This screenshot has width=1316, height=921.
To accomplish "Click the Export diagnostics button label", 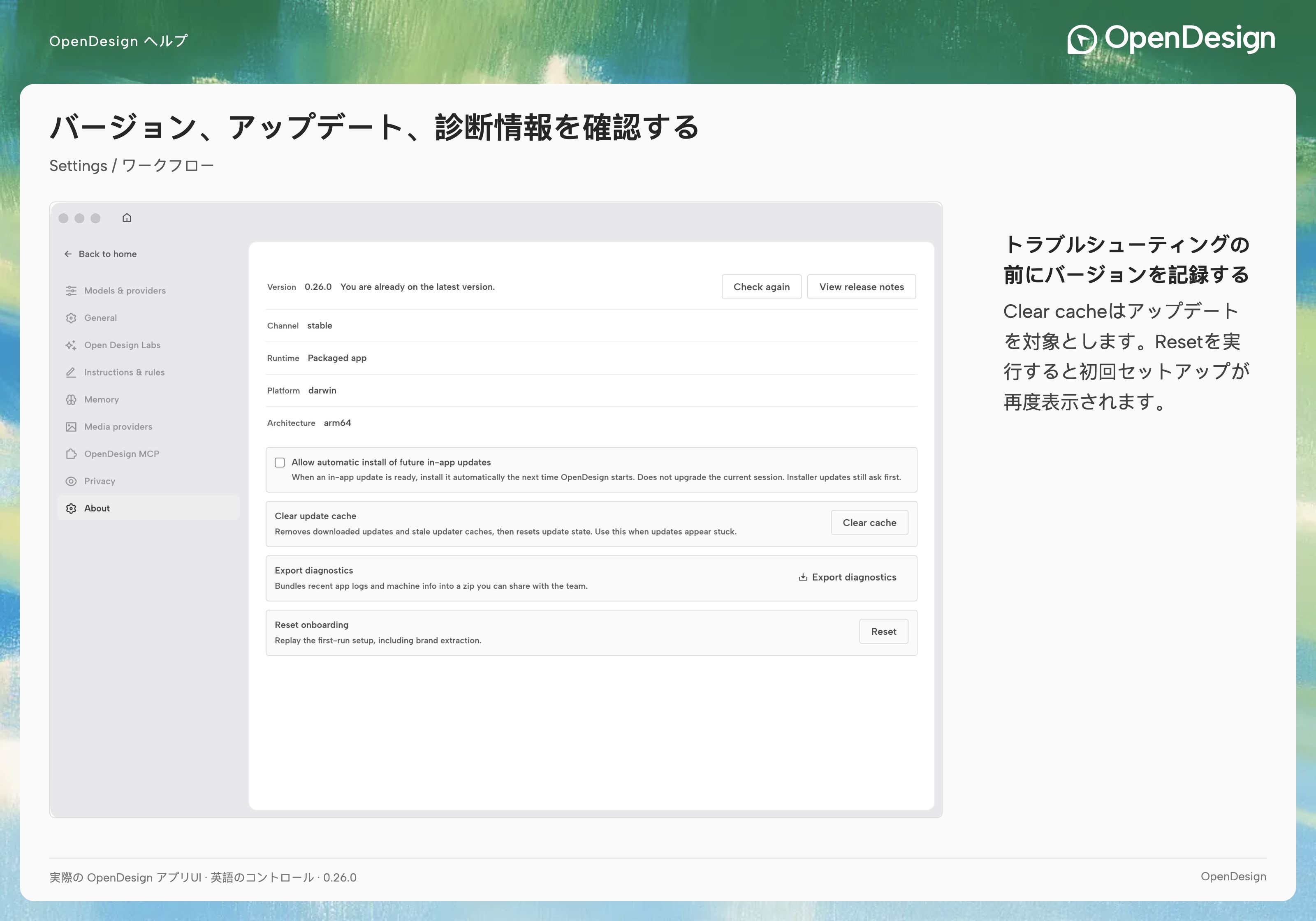I will (x=854, y=577).
